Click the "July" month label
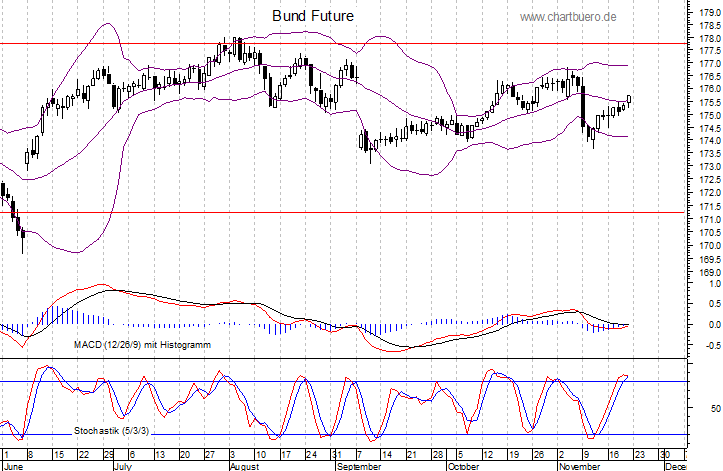 [123, 466]
